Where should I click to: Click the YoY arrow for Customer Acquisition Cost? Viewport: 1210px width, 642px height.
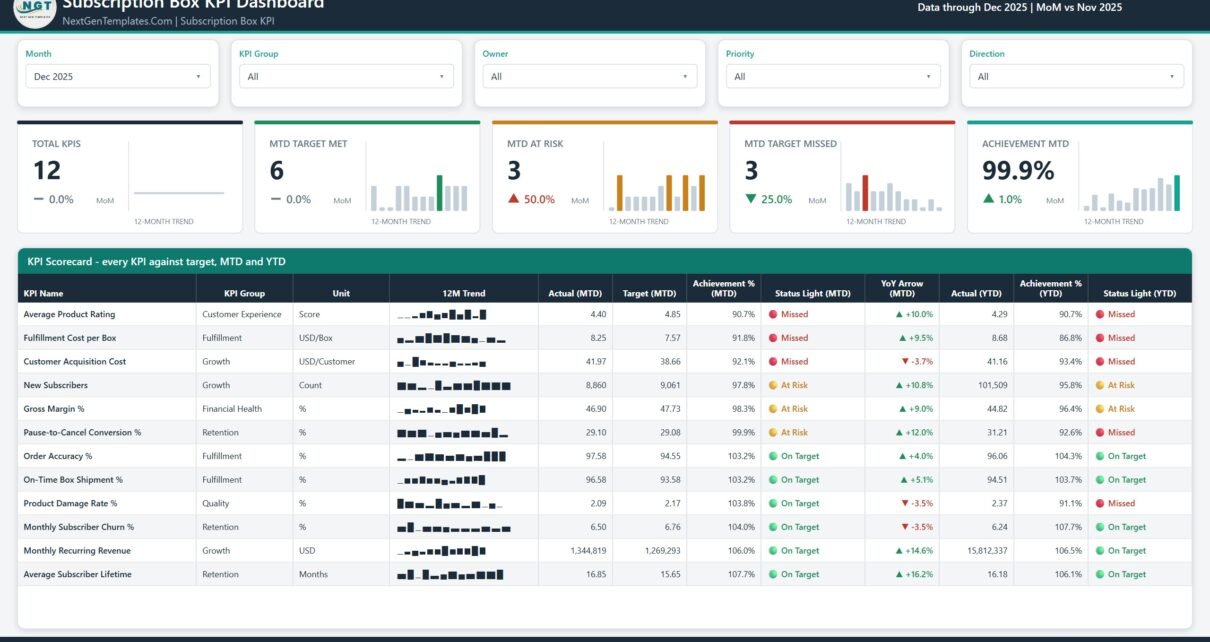tap(905, 361)
